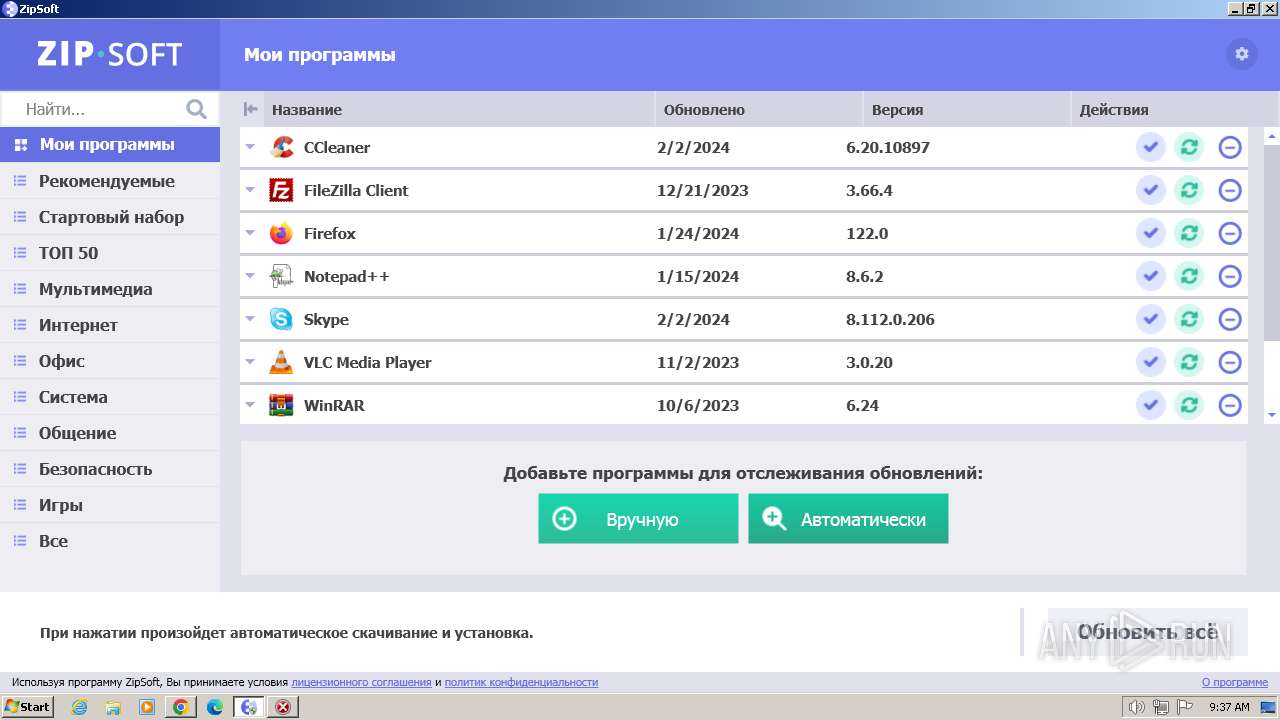Open Интернет category
Viewport: 1280px width, 720px height.
[110, 325]
